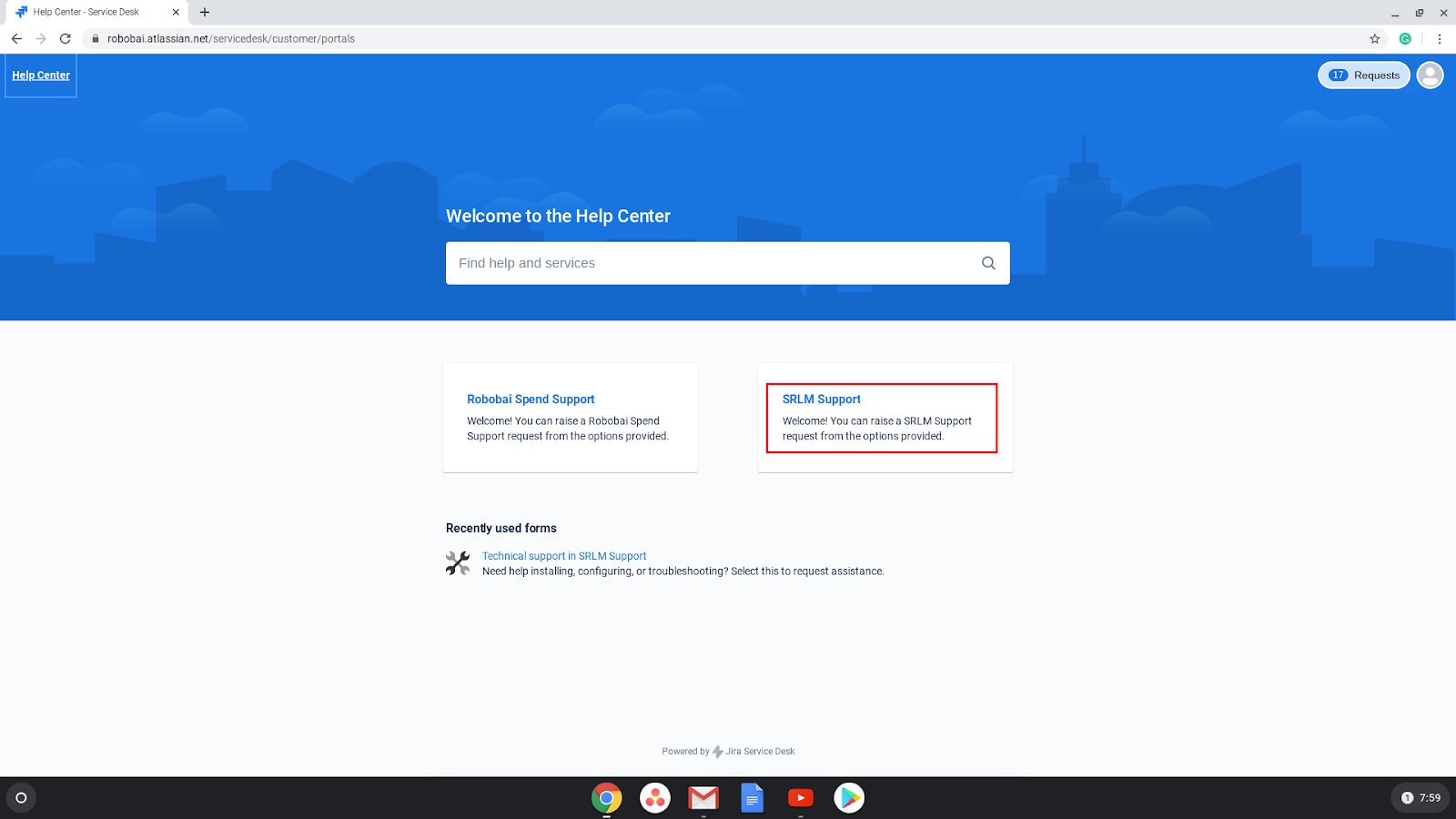The image size is (1456, 819).
Task: Open a new tab with the plus button
Action: pos(205,12)
